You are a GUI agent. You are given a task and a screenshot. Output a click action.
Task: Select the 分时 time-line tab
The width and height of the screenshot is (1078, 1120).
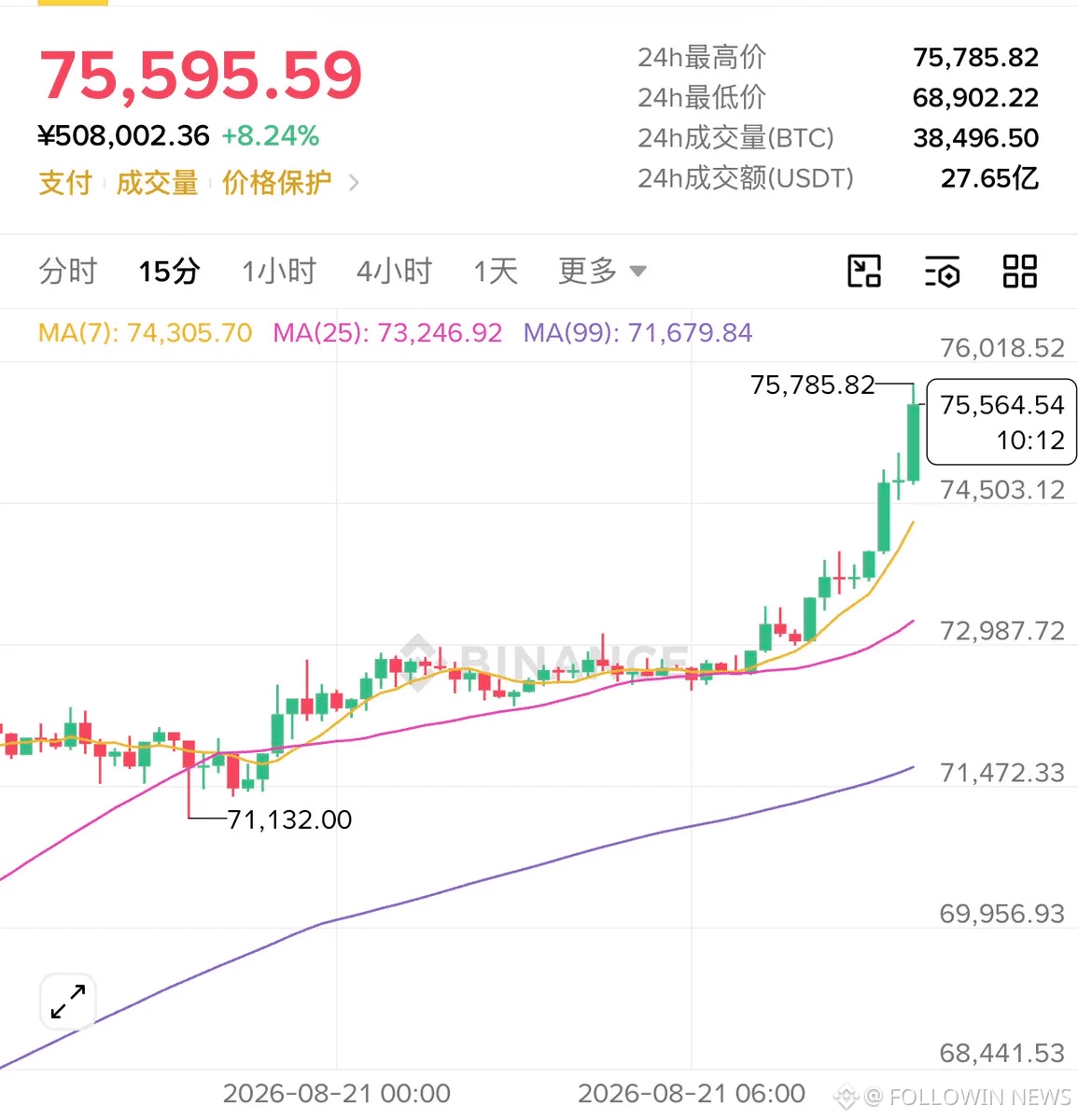(68, 272)
